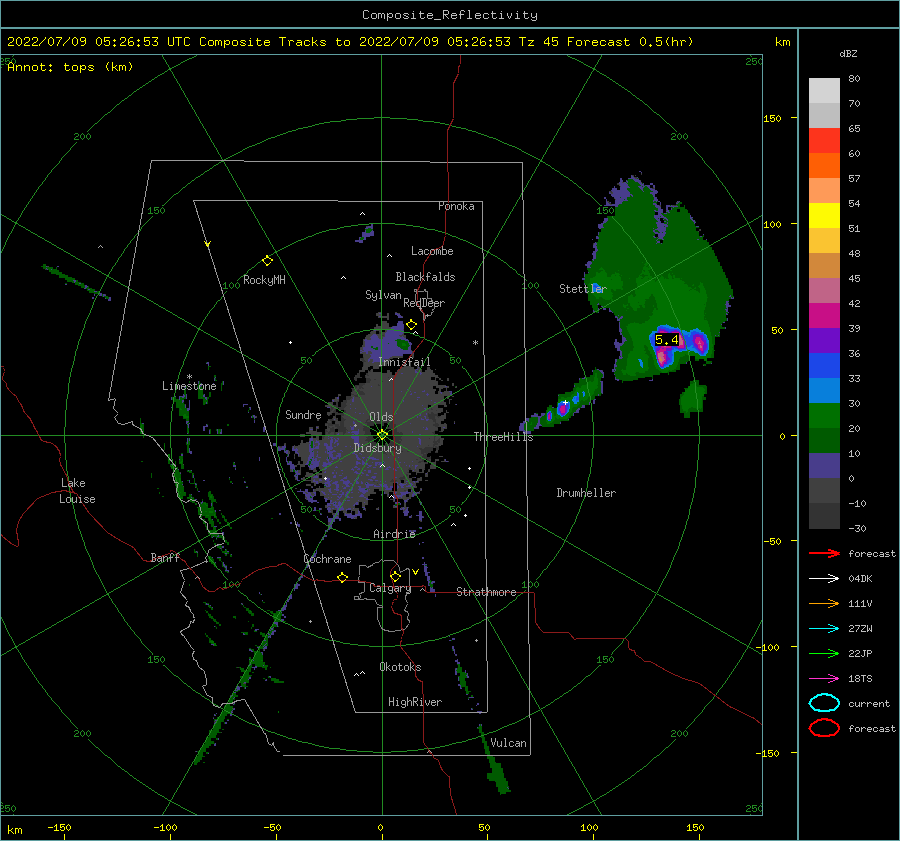Click the Strathmore label

click(486, 592)
